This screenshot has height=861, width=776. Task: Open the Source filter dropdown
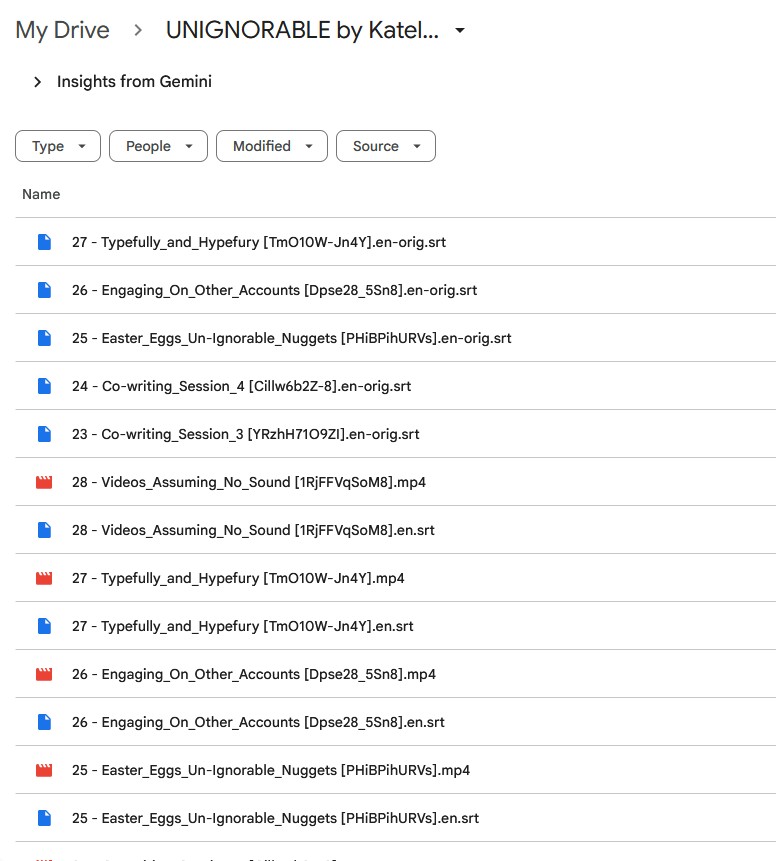pos(385,146)
